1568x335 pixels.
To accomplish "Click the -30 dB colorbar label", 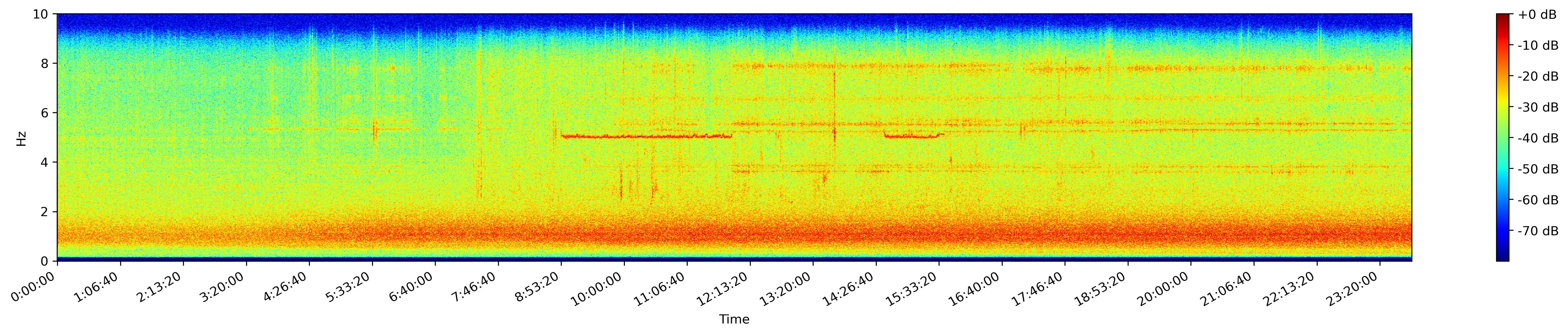I will click(1538, 108).
